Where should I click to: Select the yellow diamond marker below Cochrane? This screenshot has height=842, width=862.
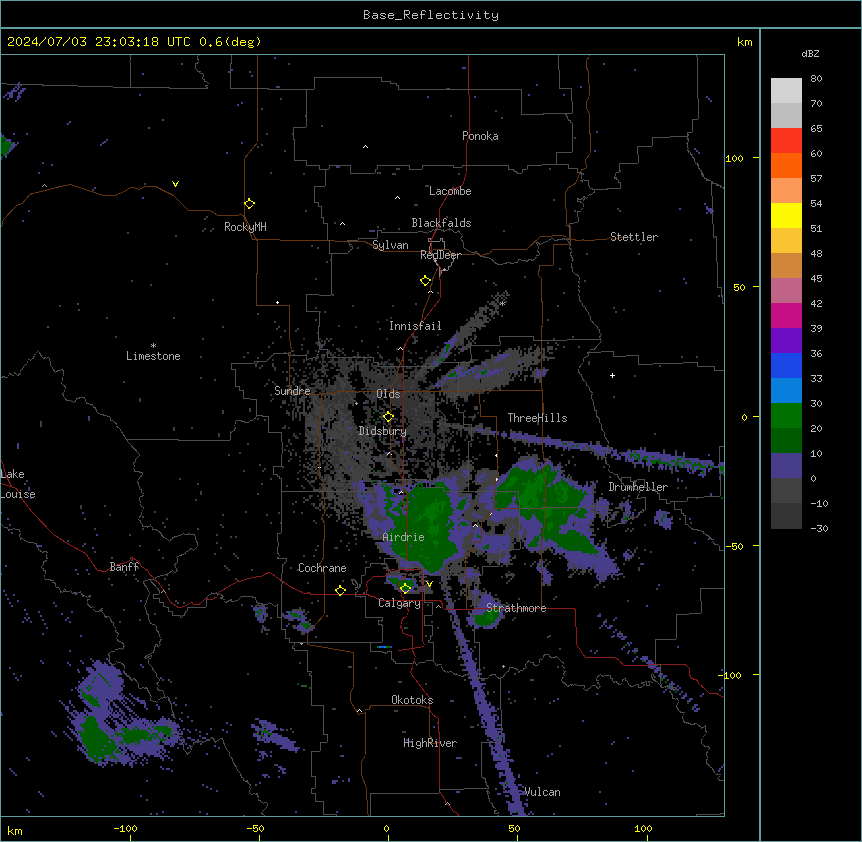[x=340, y=590]
